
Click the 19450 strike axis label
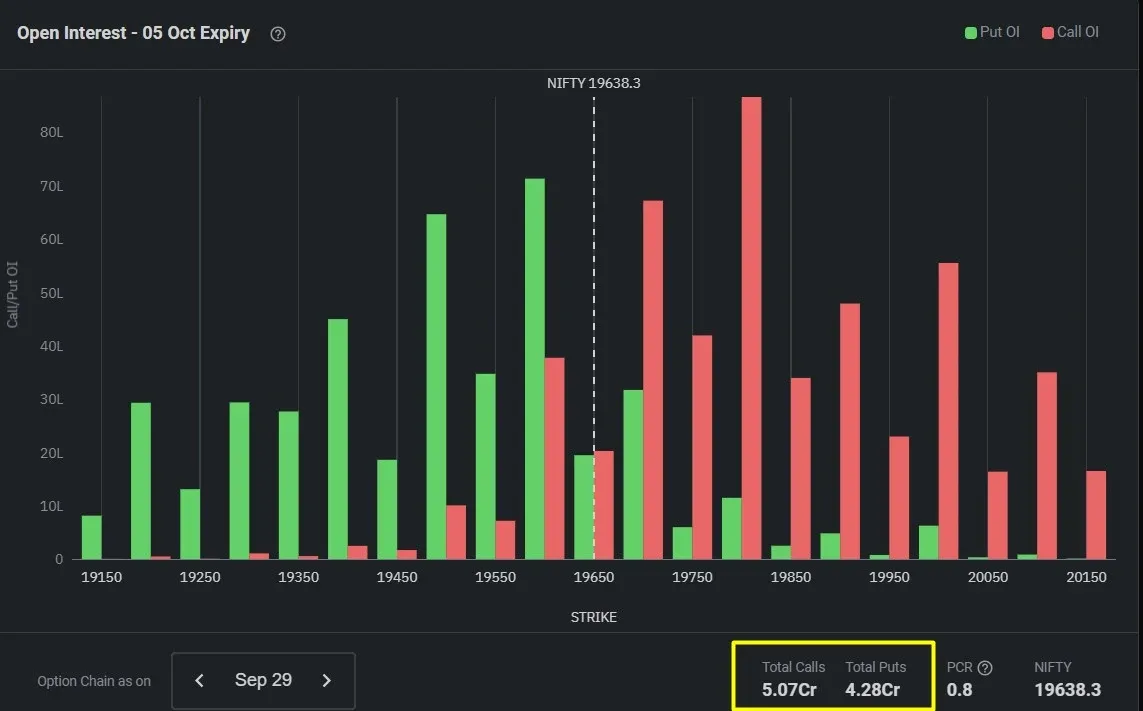(397, 577)
